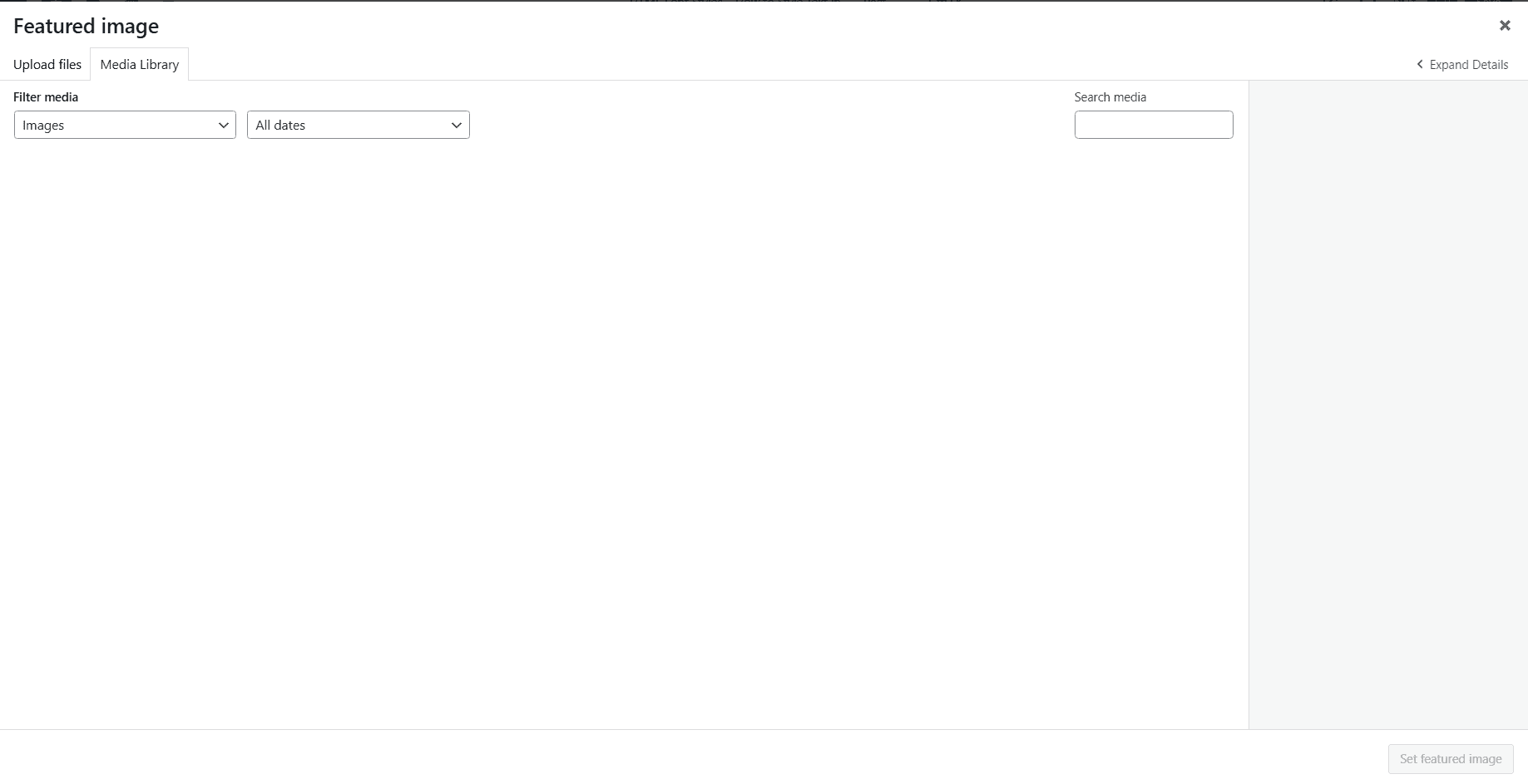Click the arrow on the All dates dropdown
Image resolution: width=1528 pixels, height=784 pixels.
456,126
